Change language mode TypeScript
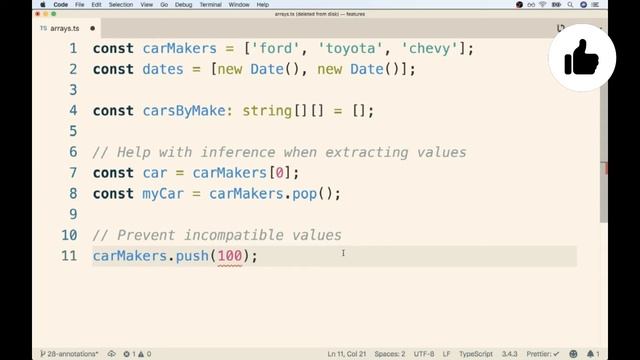 tap(476, 354)
